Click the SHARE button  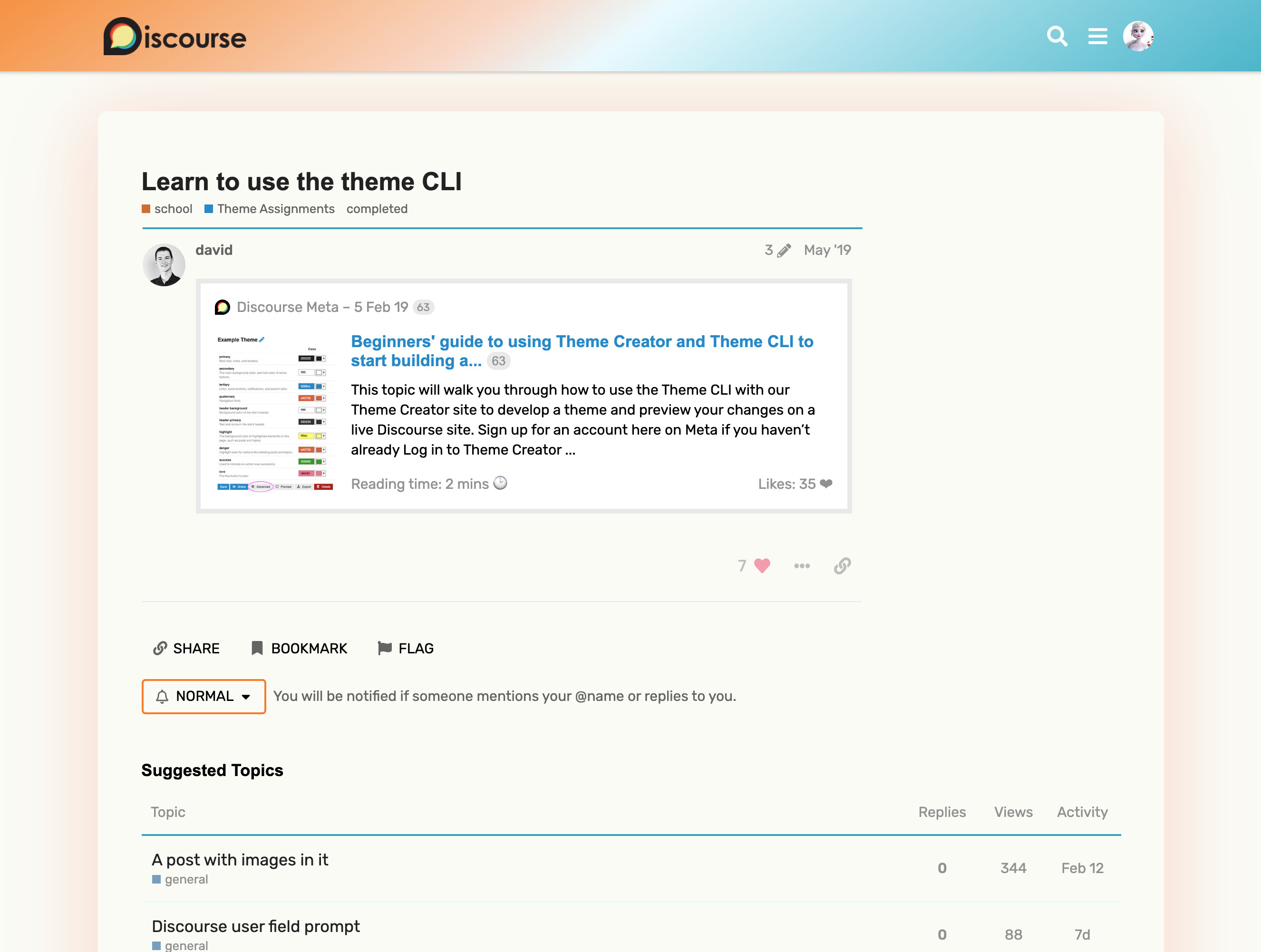[x=186, y=648]
